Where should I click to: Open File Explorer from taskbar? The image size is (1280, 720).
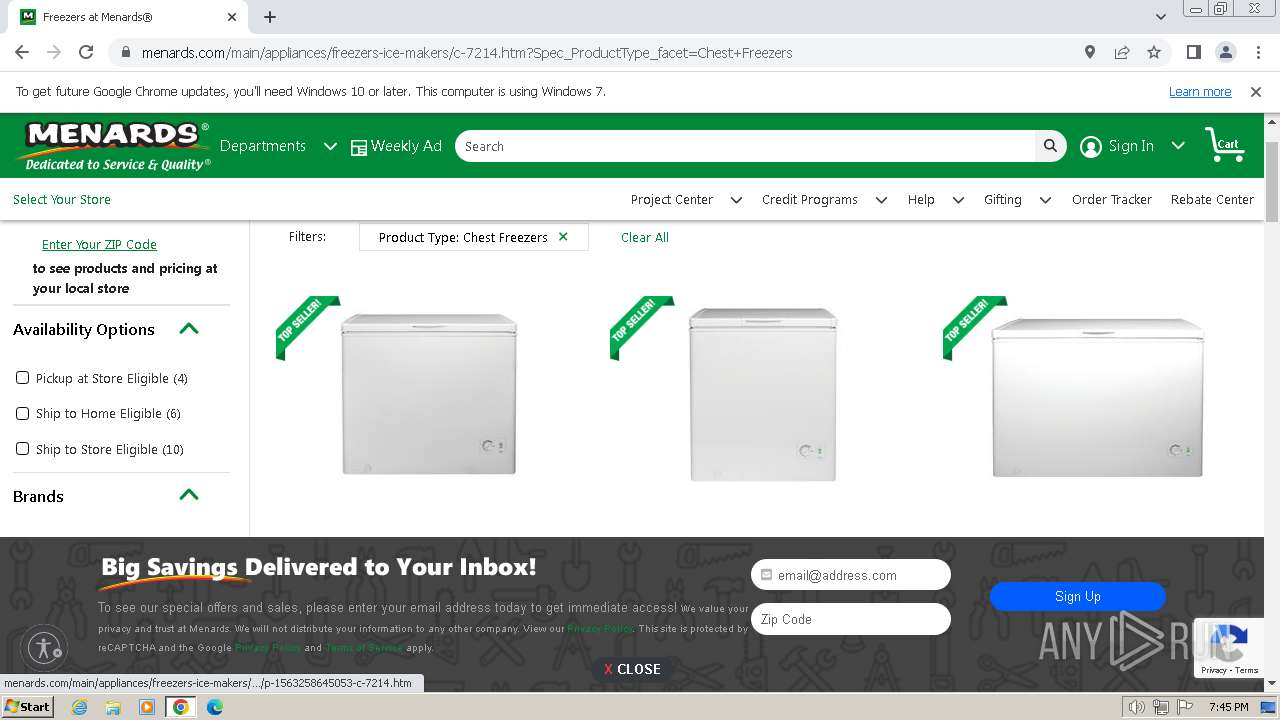tap(113, 707)
